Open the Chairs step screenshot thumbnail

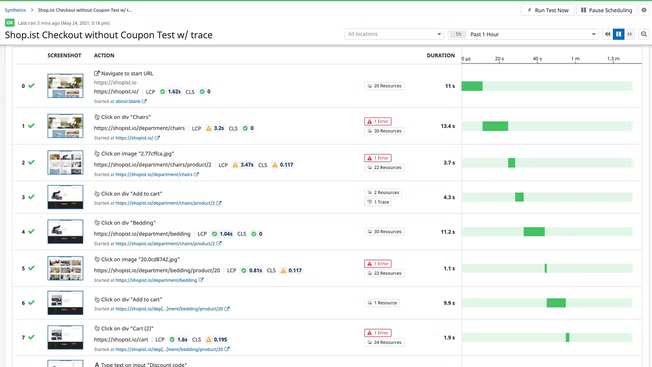(x=65, y=126)
